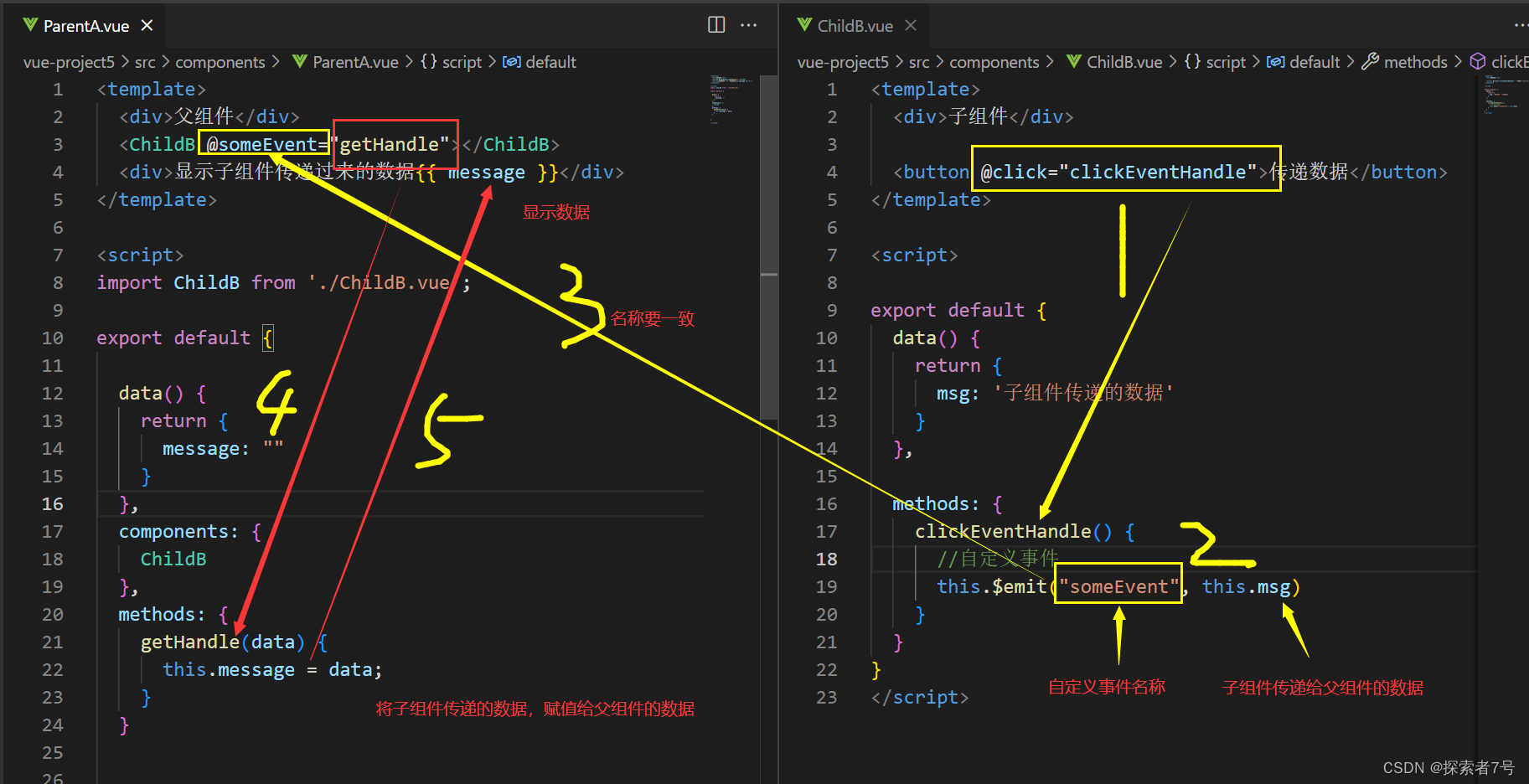Click 'message: ""' line in ParentA.vue
Viewport: 1529px width, 784px height.
223,448
